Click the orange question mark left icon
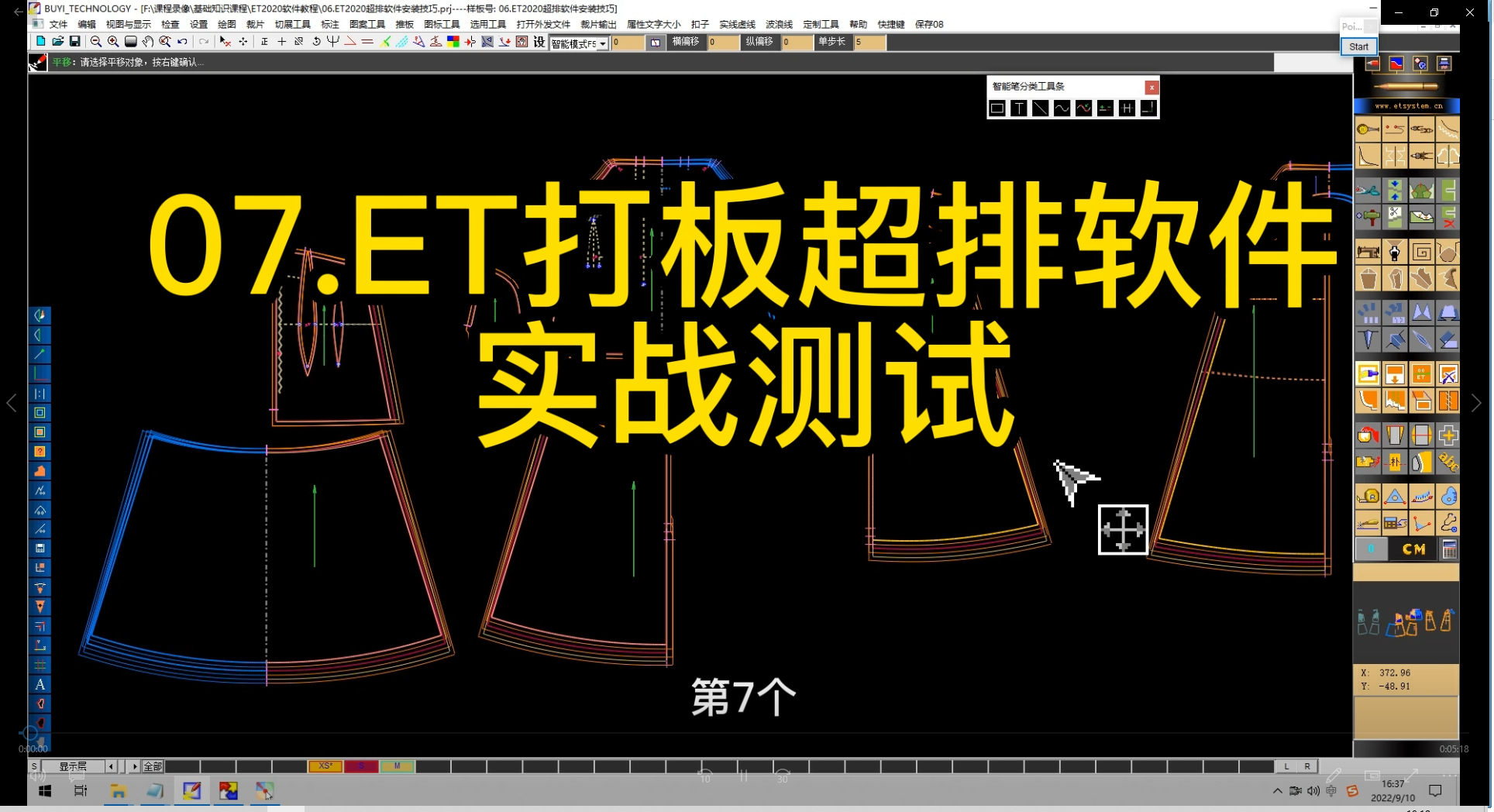The image size is (1494, 812). coord(40,452)
